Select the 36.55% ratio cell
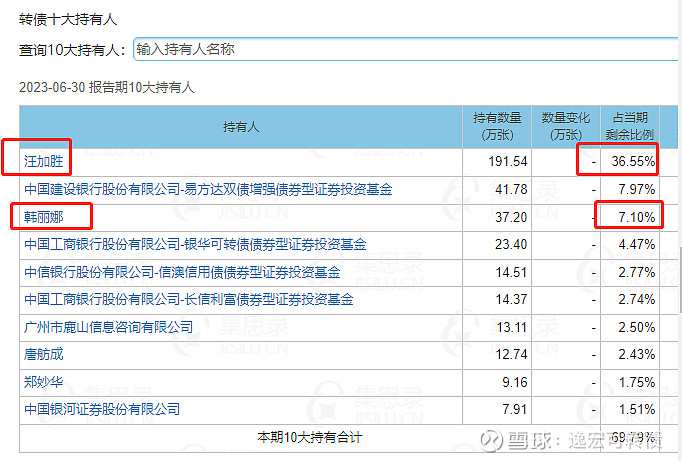This screenshot has height=461, width=682. [x=630, y=162]
